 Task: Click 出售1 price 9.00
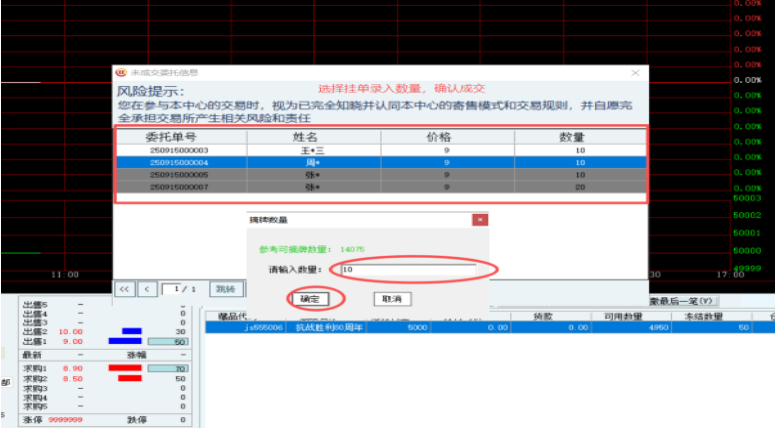[72, 342]
